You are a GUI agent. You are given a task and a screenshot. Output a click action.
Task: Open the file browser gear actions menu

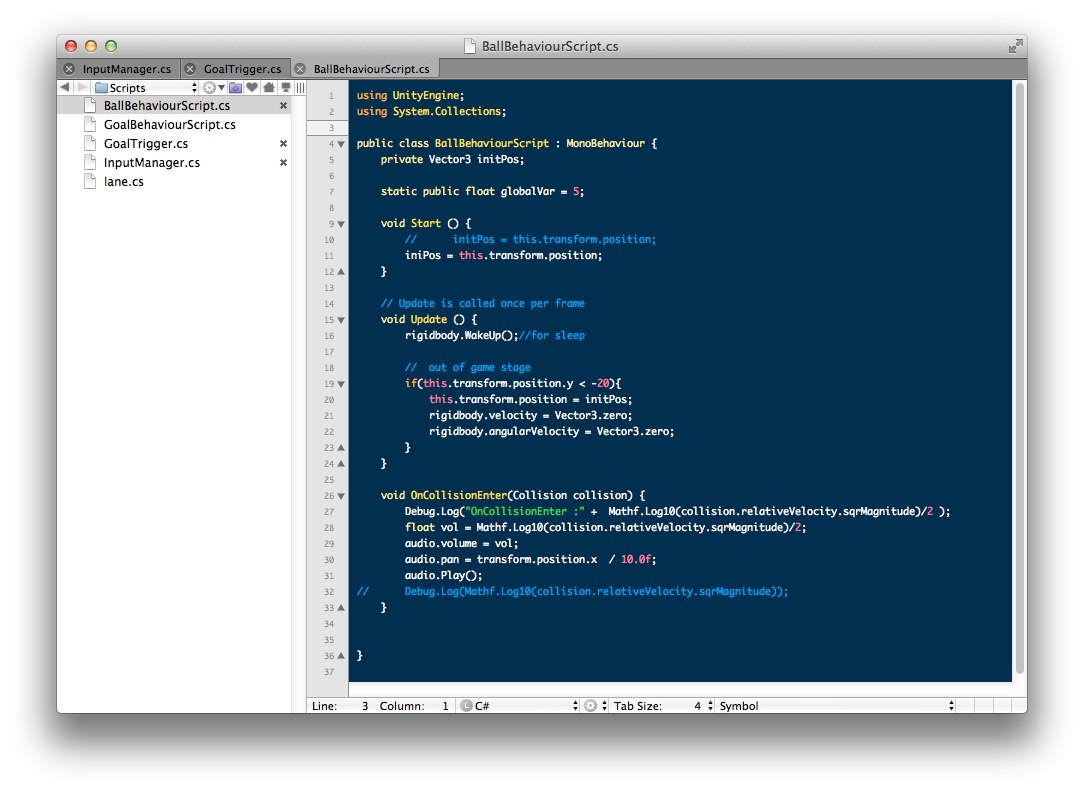tap(213, 88)
